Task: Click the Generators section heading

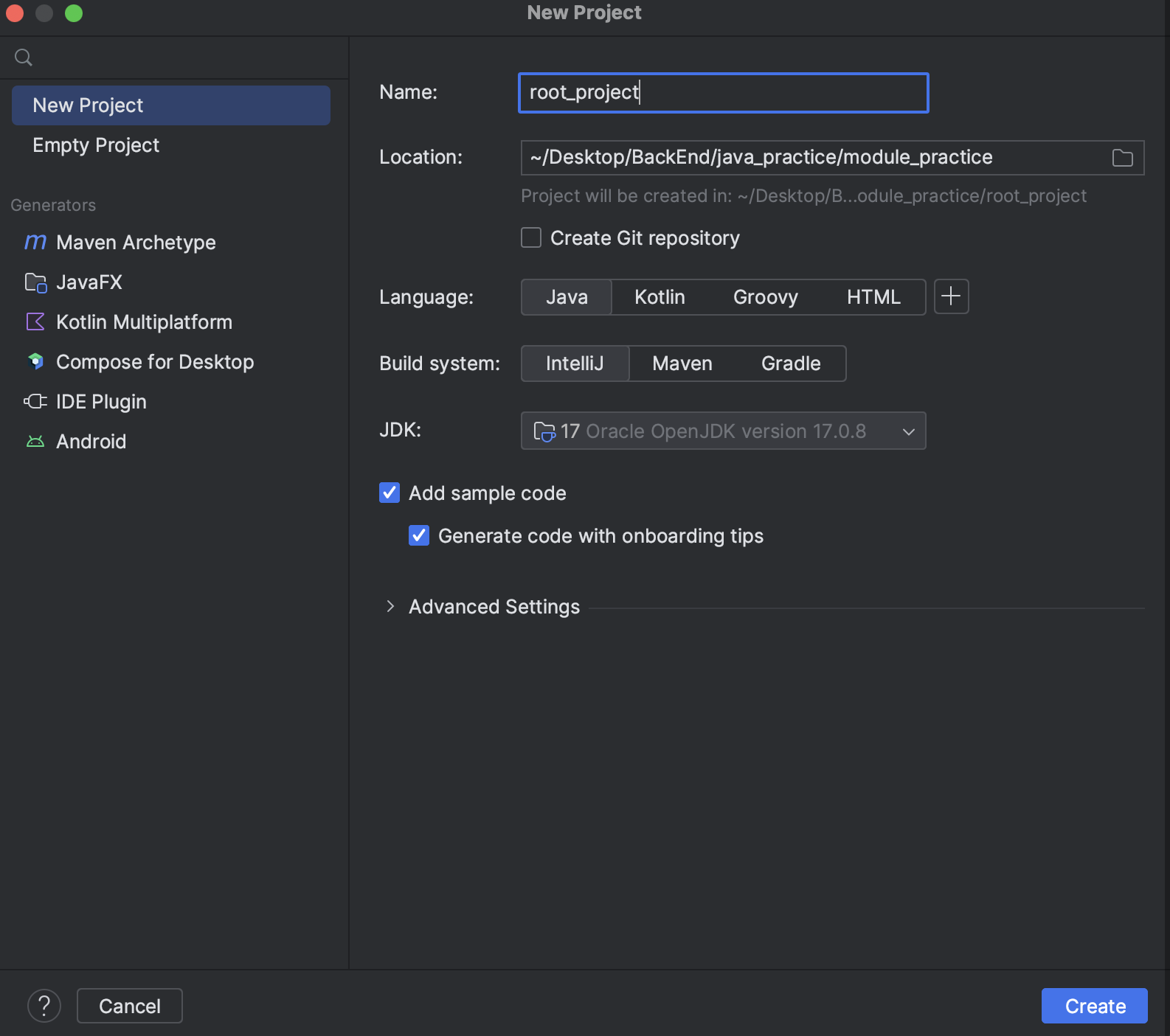Action: [53, 205]
